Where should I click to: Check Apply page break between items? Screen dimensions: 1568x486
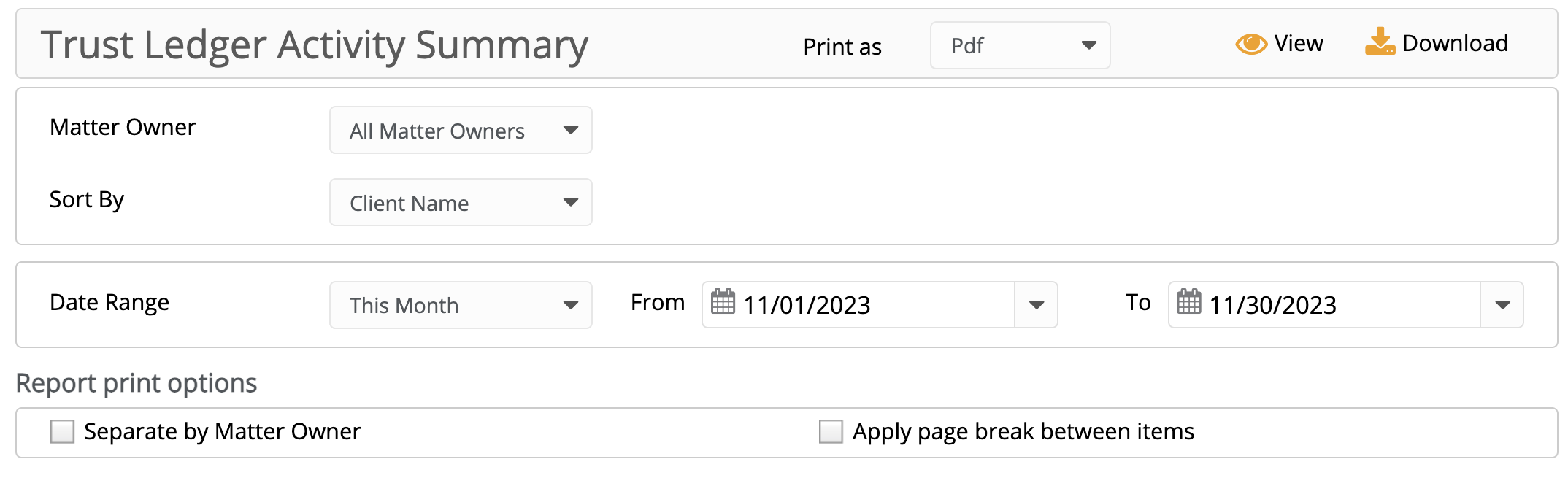pyautogui.click(x=831, y=431)
